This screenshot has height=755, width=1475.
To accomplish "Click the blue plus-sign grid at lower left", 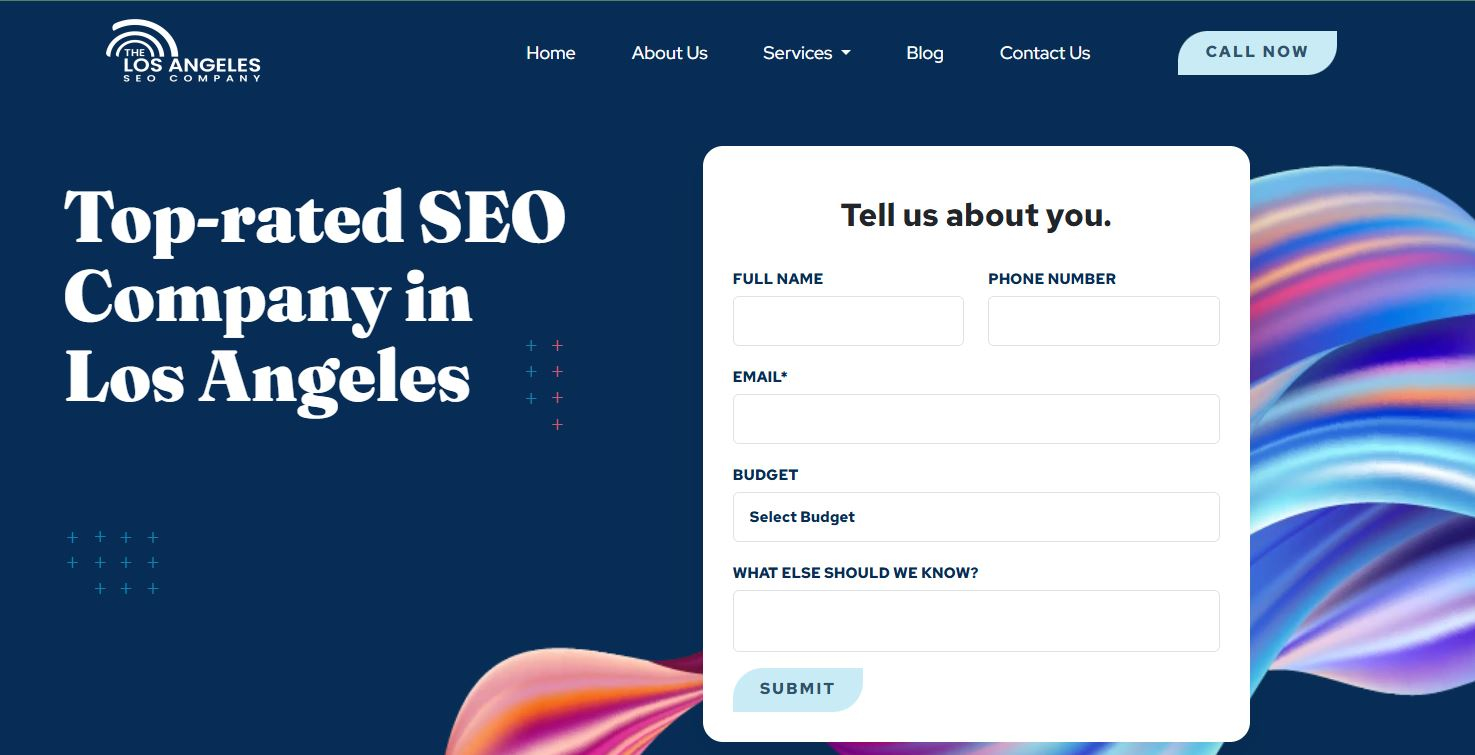I will [x=113, y=563].
